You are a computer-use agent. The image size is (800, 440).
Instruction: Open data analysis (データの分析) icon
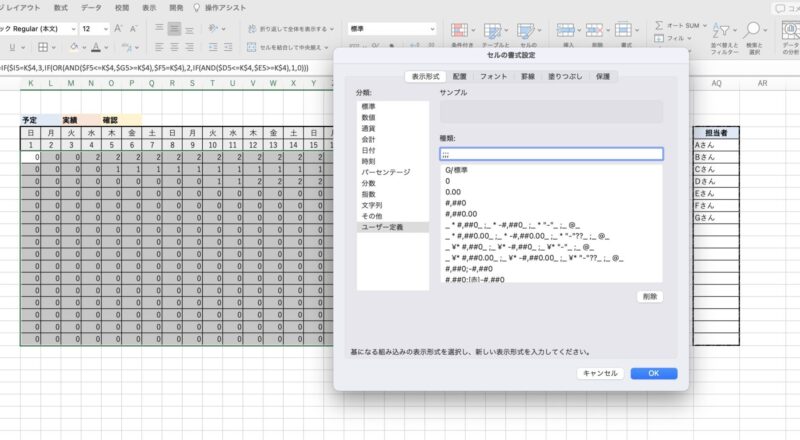click(x=790, y=31)
